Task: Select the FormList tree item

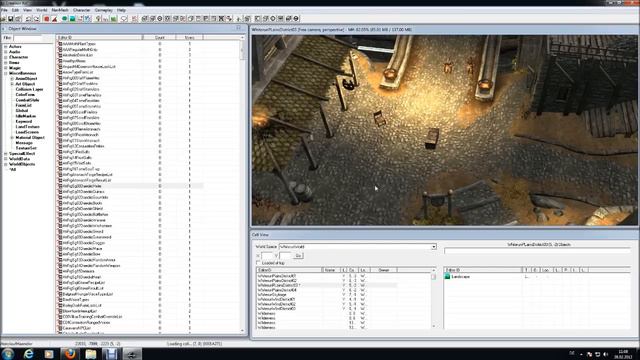Action: (24, 105)
